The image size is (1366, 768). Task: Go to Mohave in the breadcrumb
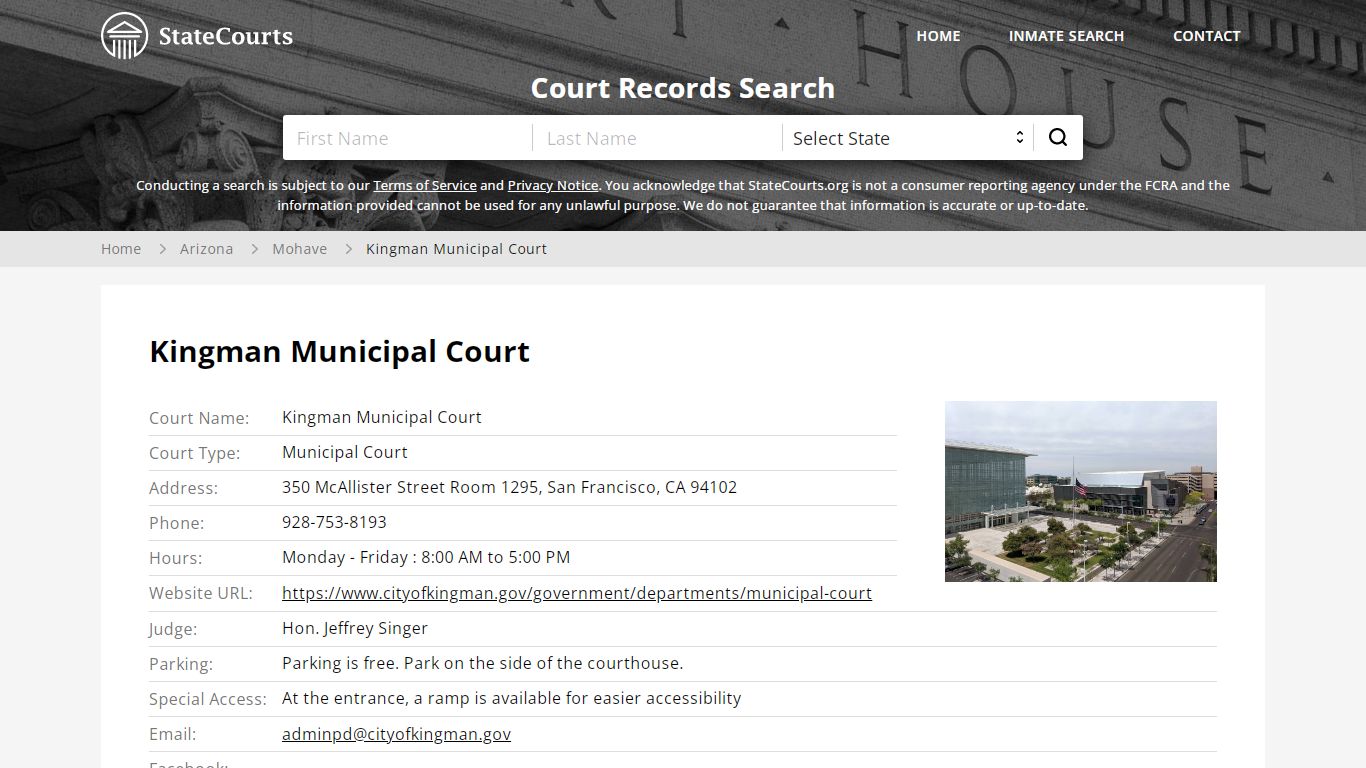point(300,249)
